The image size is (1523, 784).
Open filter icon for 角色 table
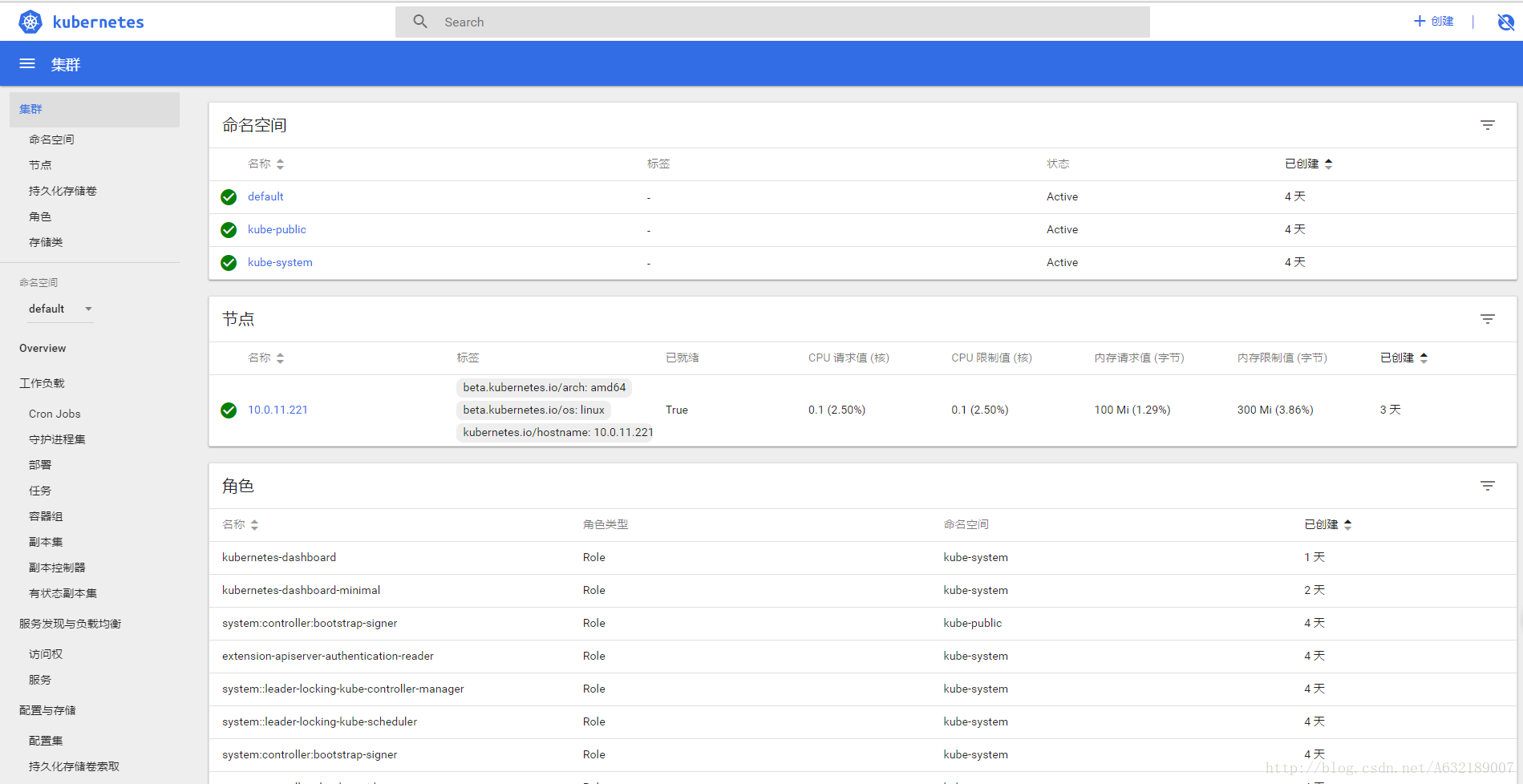(x=1487, y=486)
